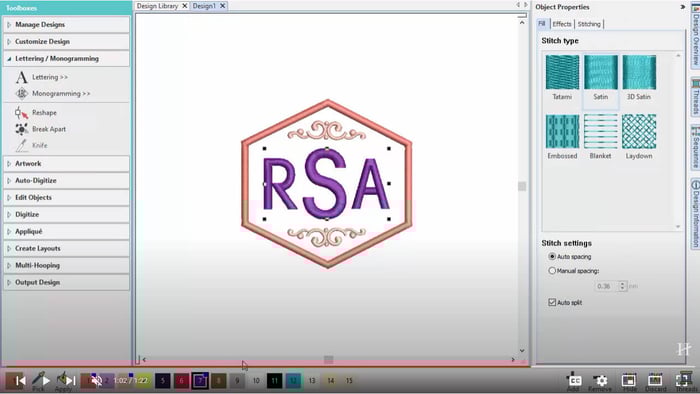Image resolution: width=700 pixels, height=394 pixels.
Task: Select Manual spacing radio button
Action: pyautogui.click(x=552, y=270)
